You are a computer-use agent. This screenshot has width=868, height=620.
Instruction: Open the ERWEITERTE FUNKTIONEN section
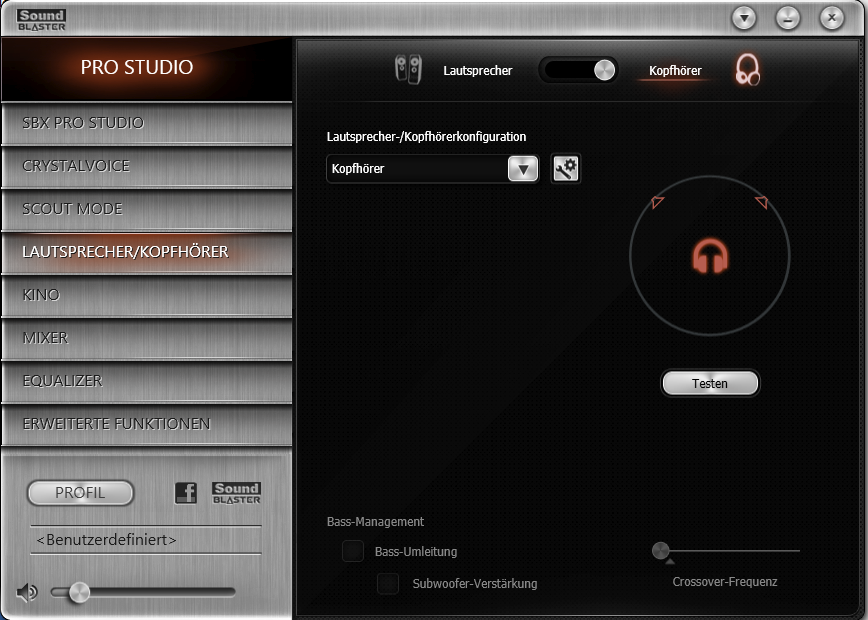click(147, 424)
